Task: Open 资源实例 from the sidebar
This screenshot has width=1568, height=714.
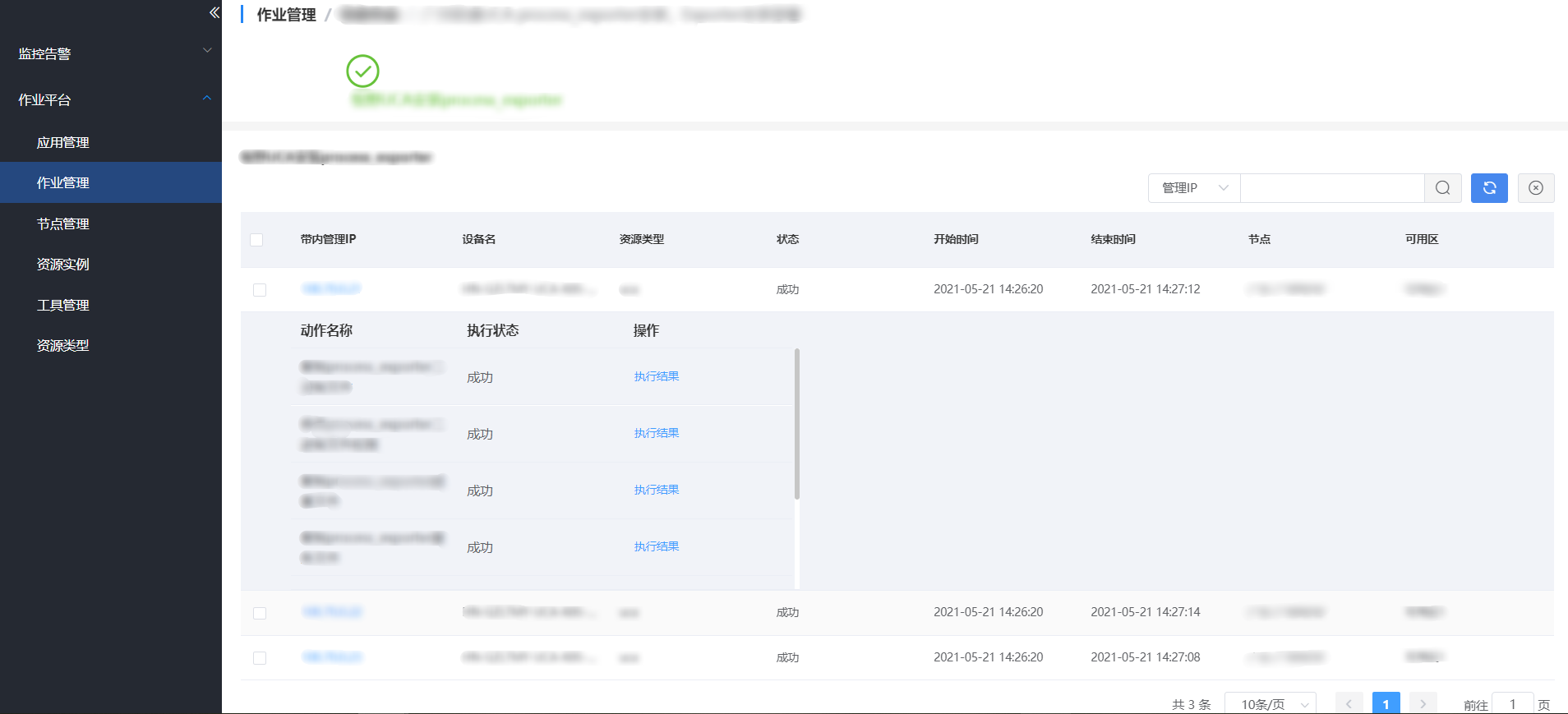Action: [x=63, y=265]
